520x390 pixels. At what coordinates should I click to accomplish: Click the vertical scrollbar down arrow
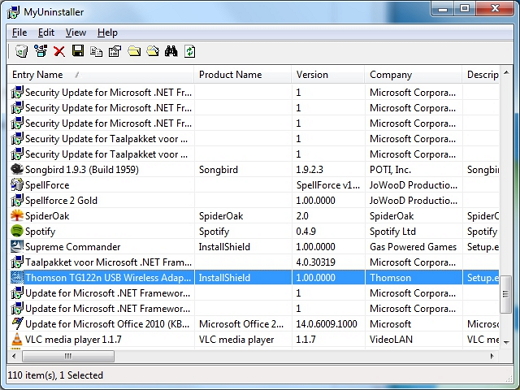[506, 342]
